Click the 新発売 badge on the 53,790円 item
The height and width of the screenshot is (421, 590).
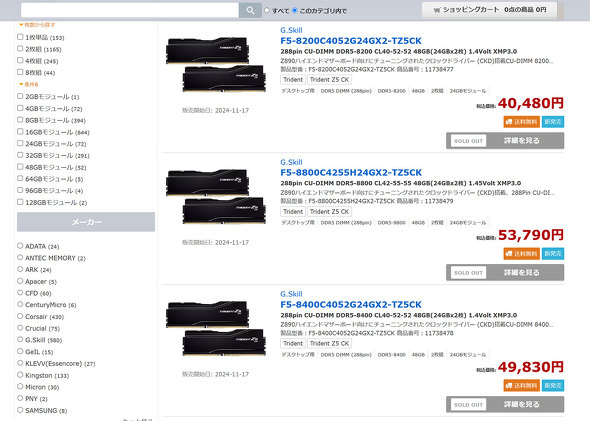[x=553, y=254]
